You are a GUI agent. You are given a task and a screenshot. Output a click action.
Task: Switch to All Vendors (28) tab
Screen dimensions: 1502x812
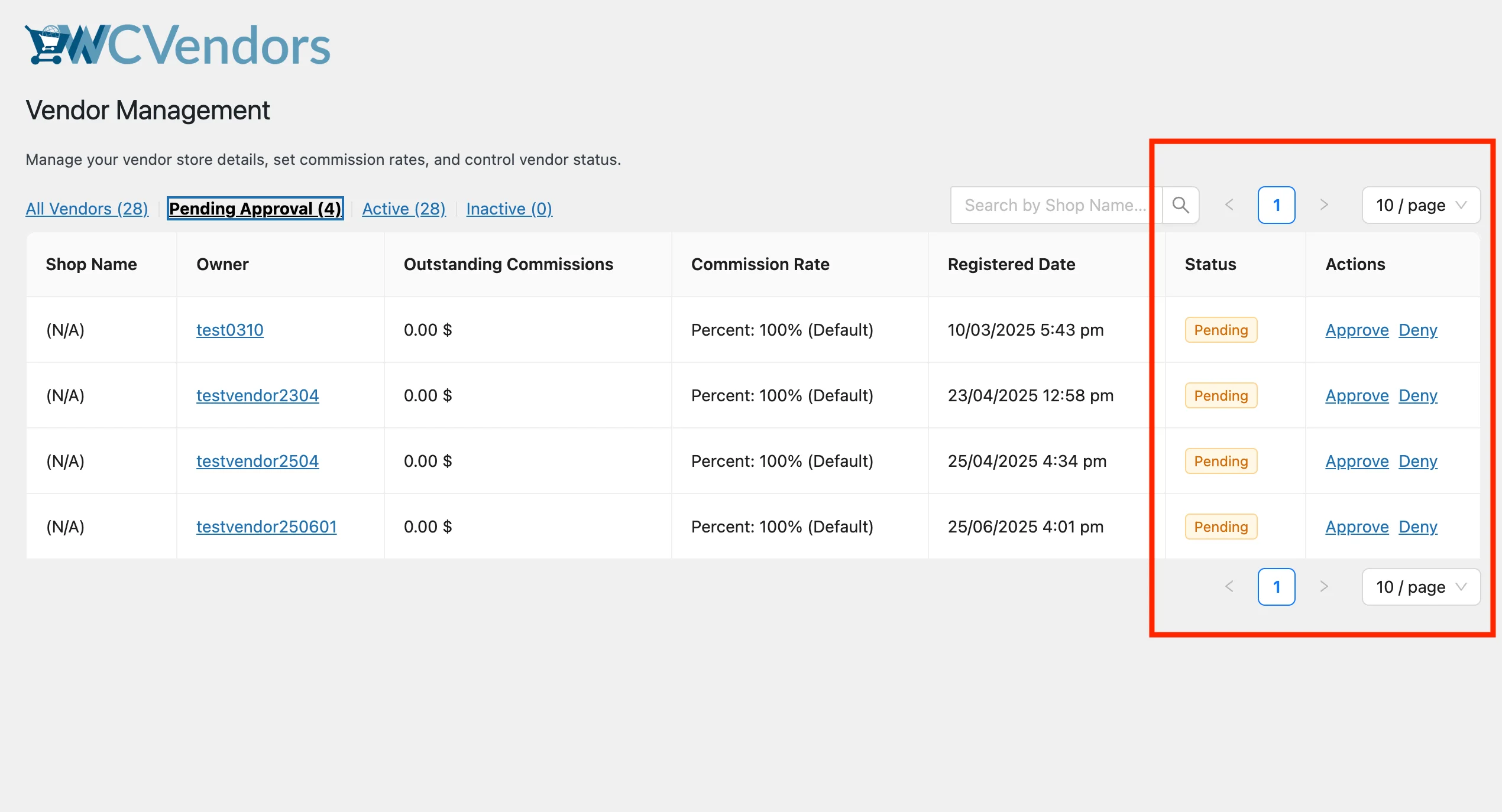pyautogui.click(x=87, y=209)
